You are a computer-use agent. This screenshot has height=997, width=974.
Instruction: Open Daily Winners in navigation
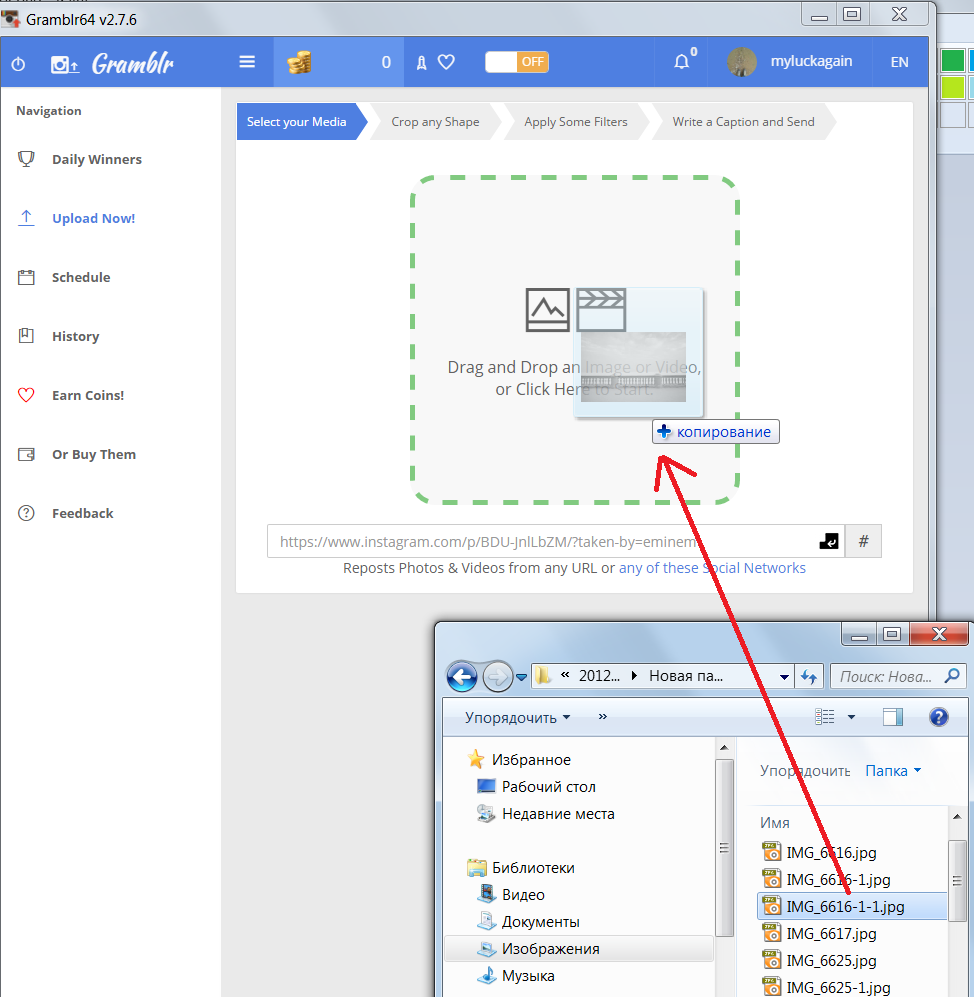[x=96, y=159]
